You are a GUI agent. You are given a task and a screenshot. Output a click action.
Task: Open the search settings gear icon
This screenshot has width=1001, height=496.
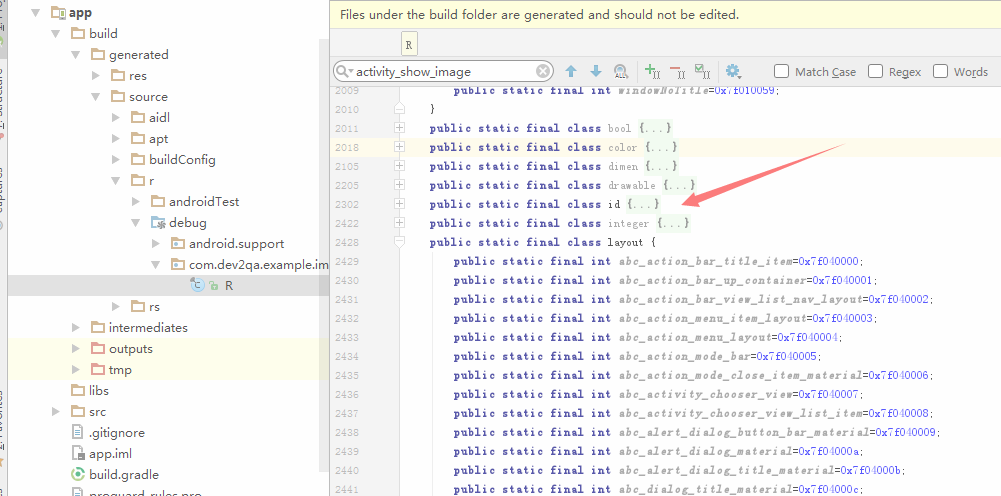click(x=733, y=72)
